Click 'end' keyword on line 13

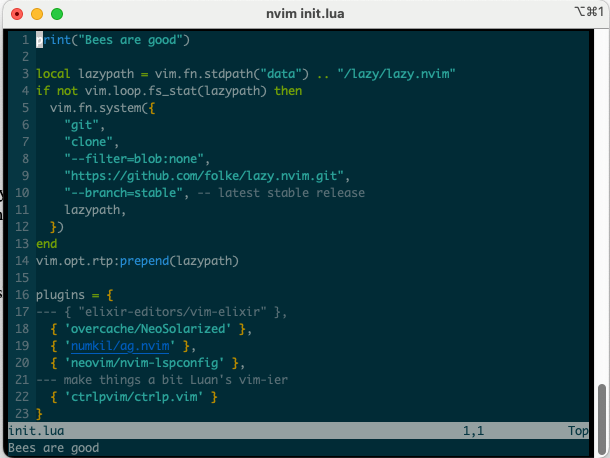tap(47, 244)
